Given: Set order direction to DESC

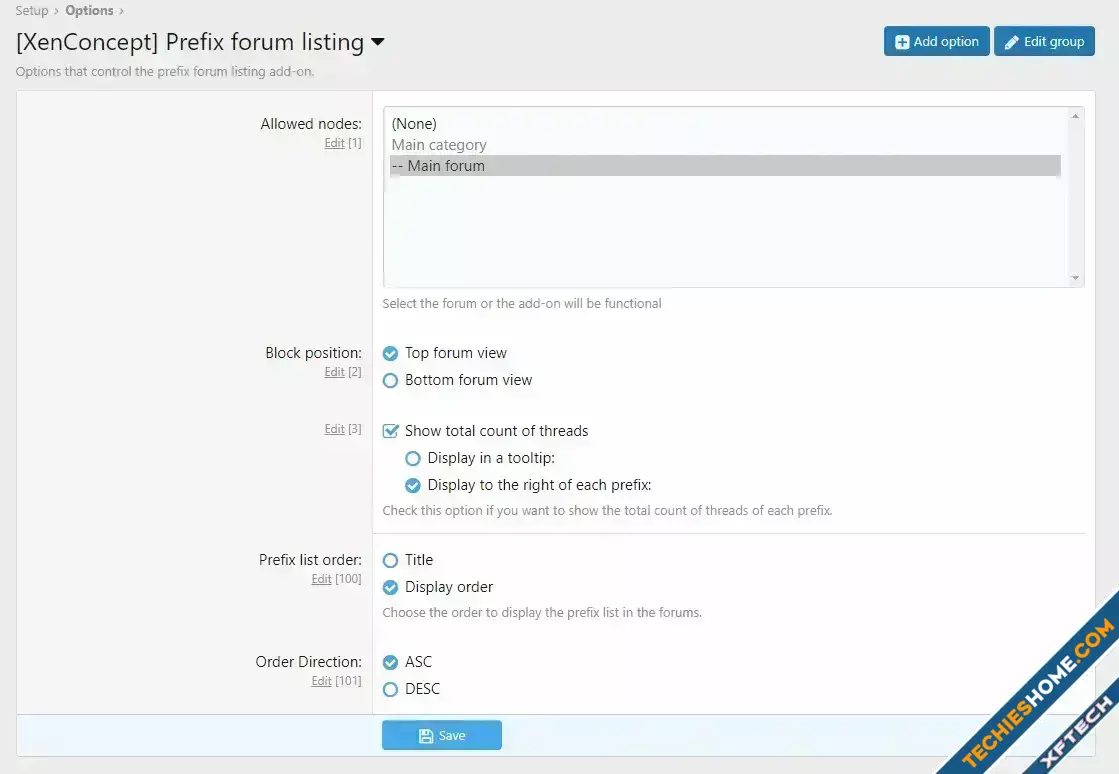Looking at the screenshot, I should pyautogui.click(x=391, y=689).
